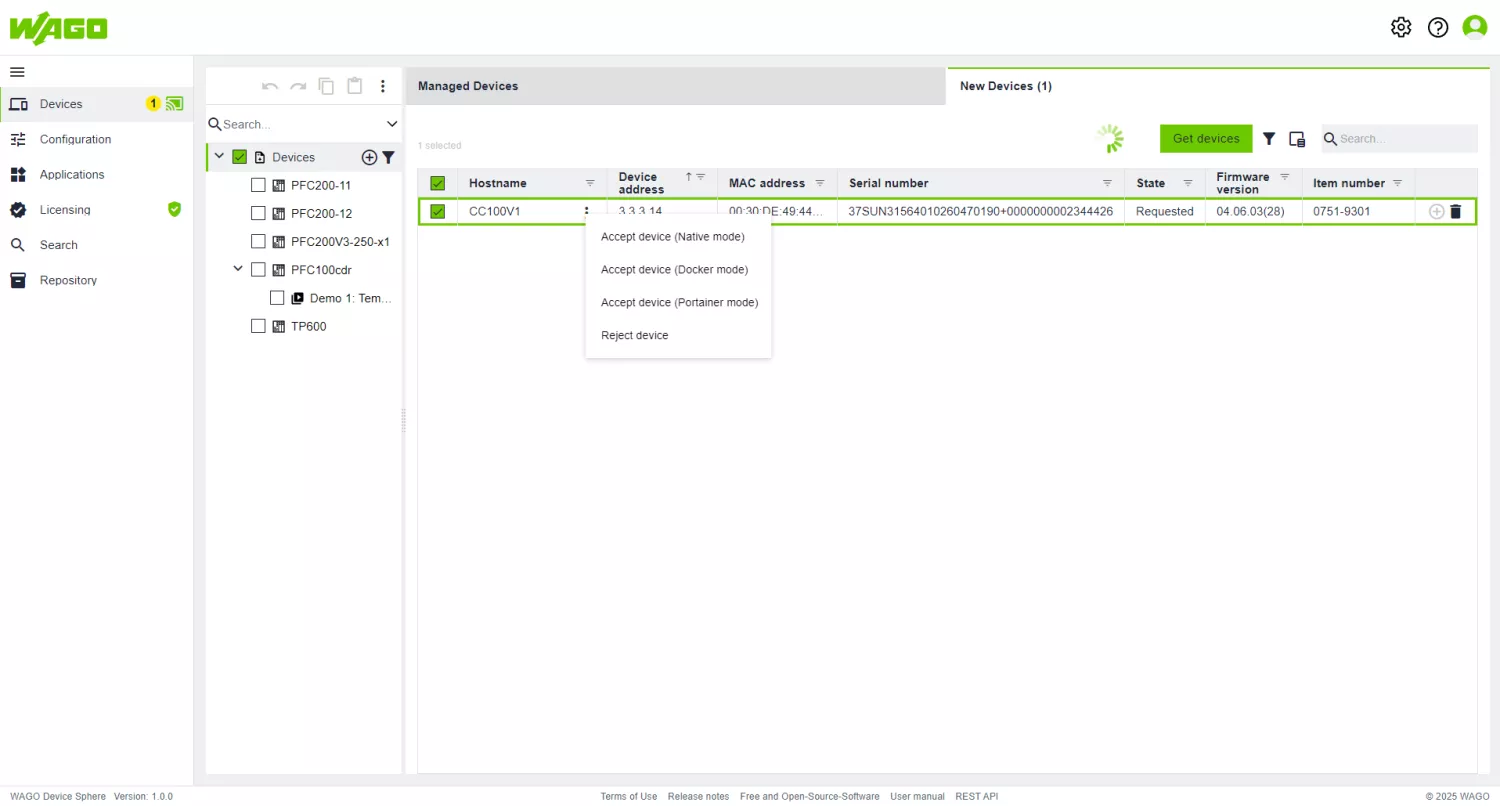The height and width of the screenshot is (806, 1500).
Task: Open the MAC address column filter menu
Action: [820, 183]
